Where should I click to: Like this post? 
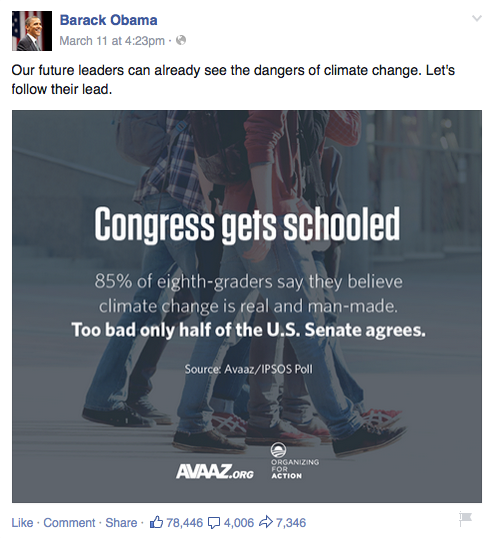tap(22, 523)
